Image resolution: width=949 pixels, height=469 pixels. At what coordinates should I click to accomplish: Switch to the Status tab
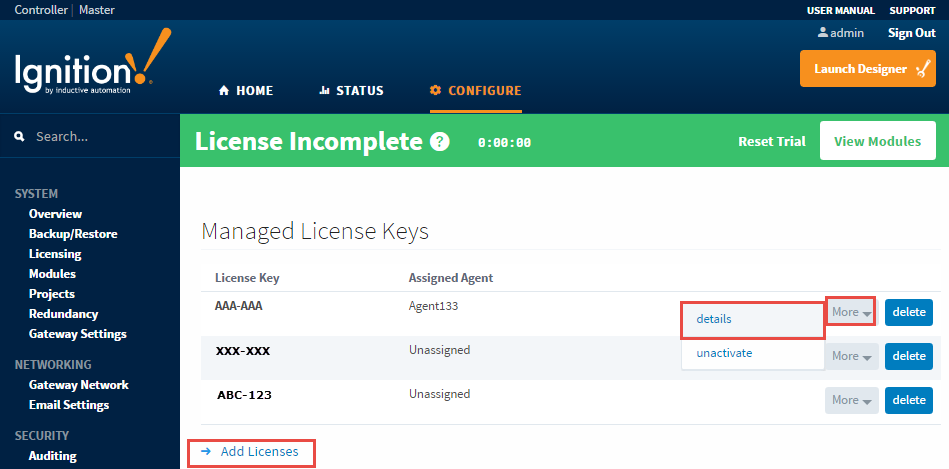(351, 91)
